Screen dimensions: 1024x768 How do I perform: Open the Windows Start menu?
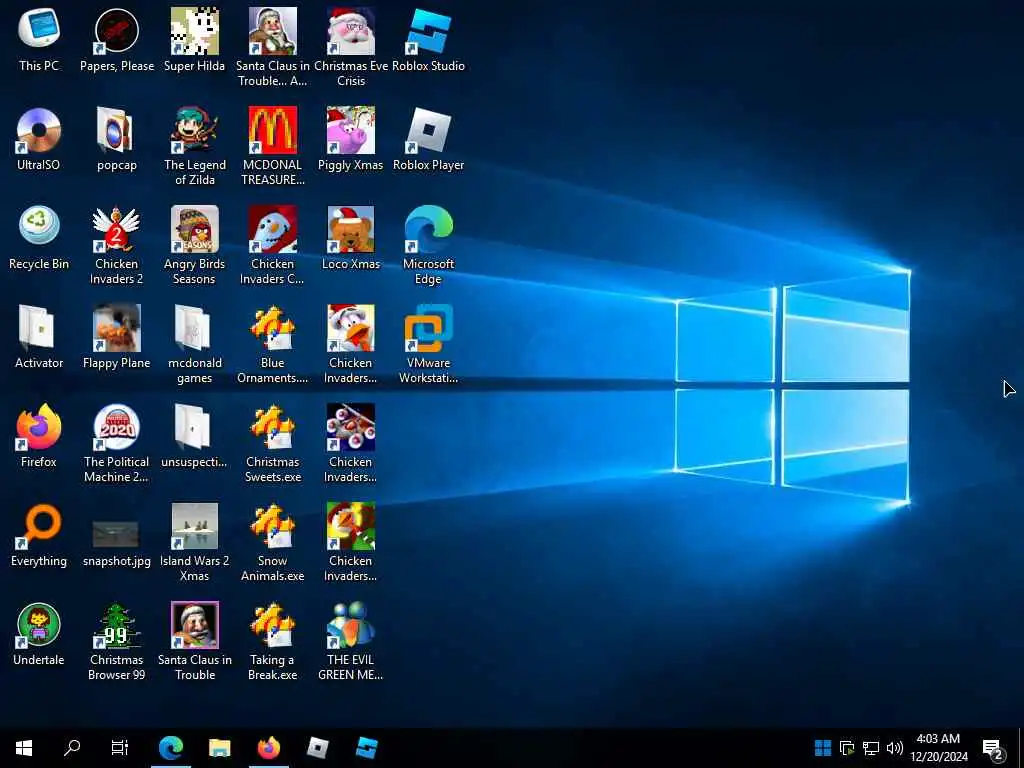coord(24,748)
